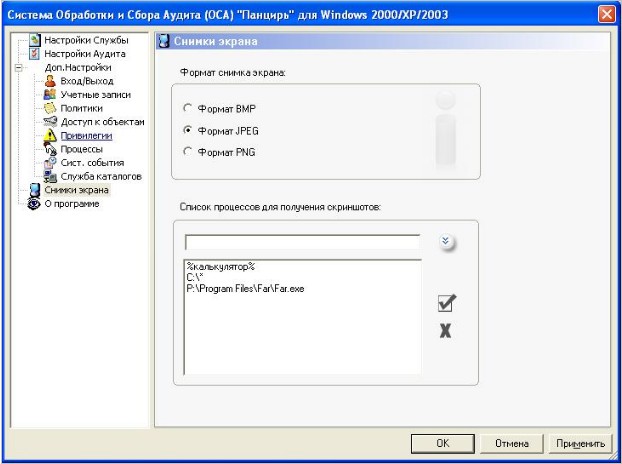Click the checkmark icon beside process list
This screenshot has width=622, height=464.
[x=446, y=303]
